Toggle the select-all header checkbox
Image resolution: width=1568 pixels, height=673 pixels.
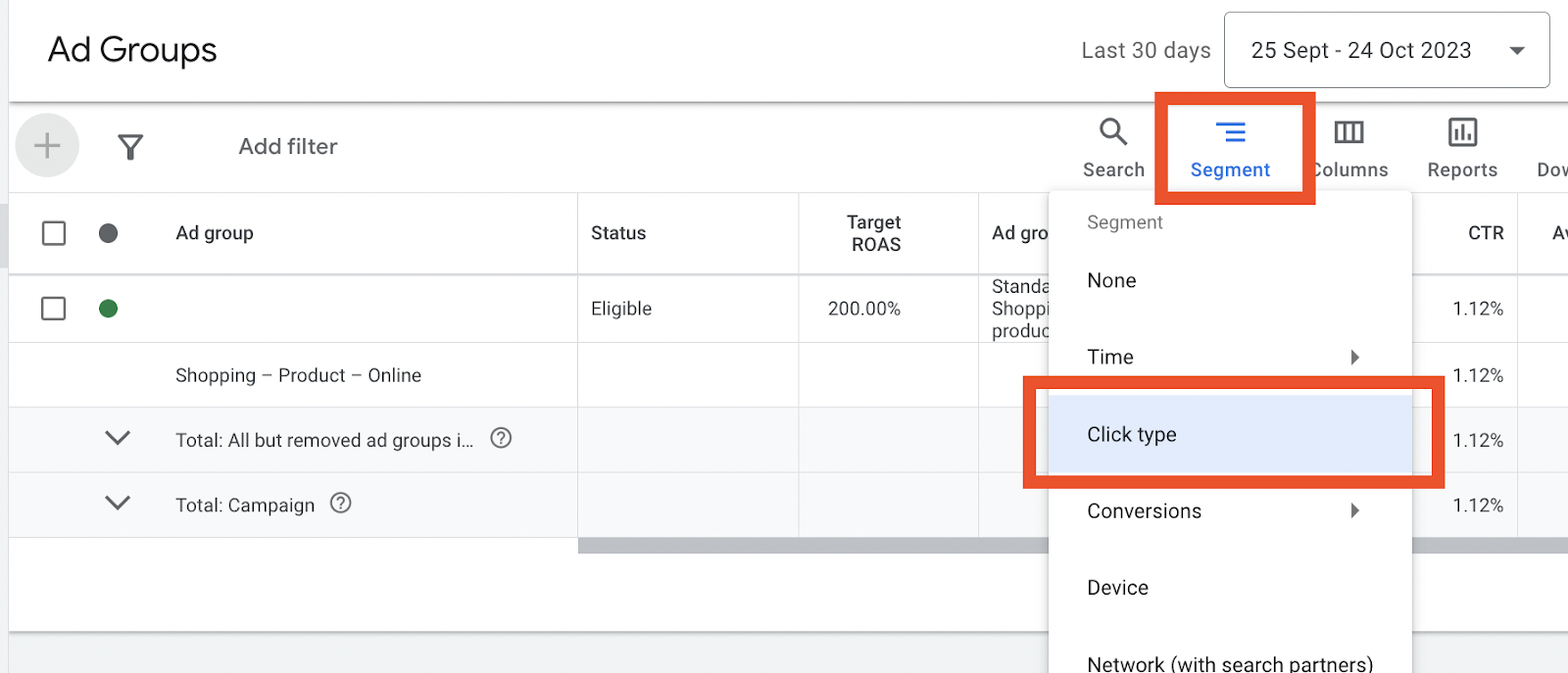point(54,233)
